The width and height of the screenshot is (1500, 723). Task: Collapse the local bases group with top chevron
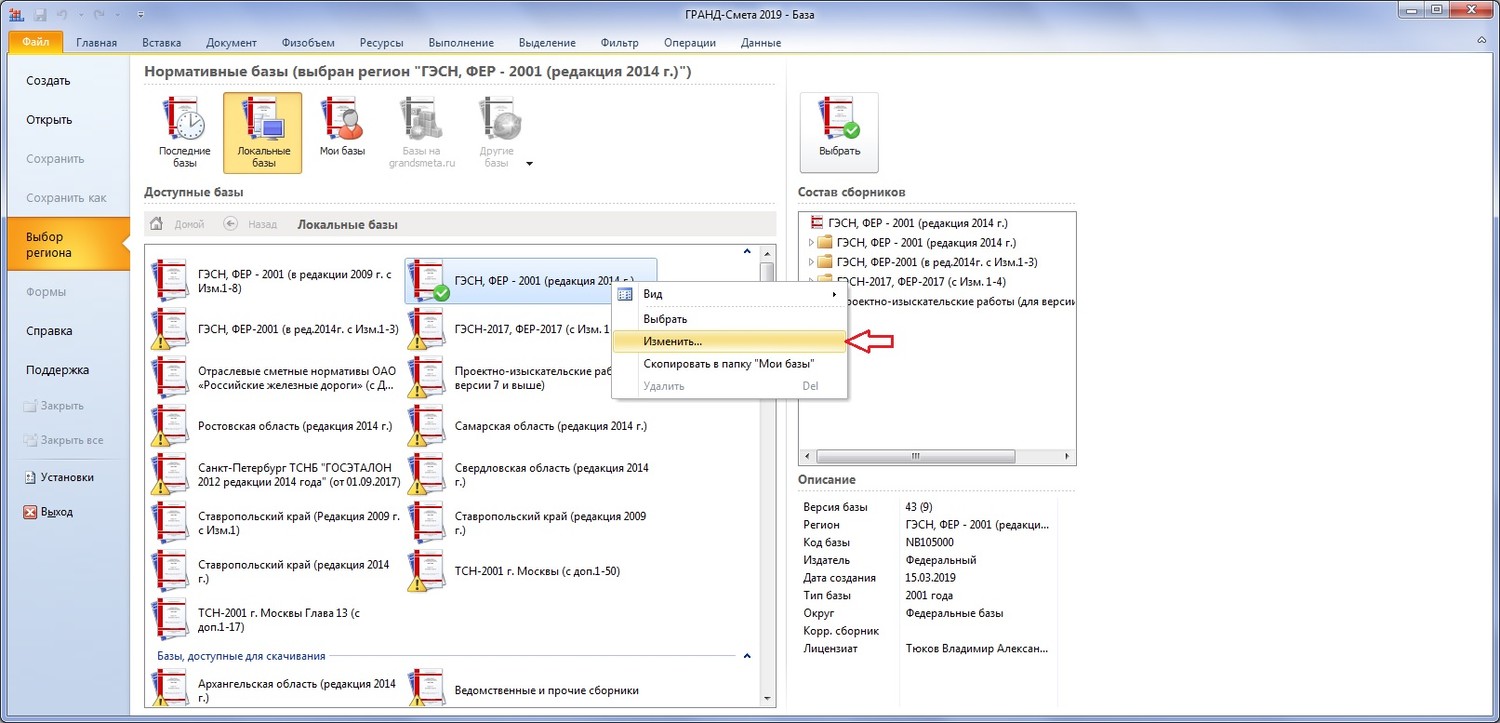[746, 251]
